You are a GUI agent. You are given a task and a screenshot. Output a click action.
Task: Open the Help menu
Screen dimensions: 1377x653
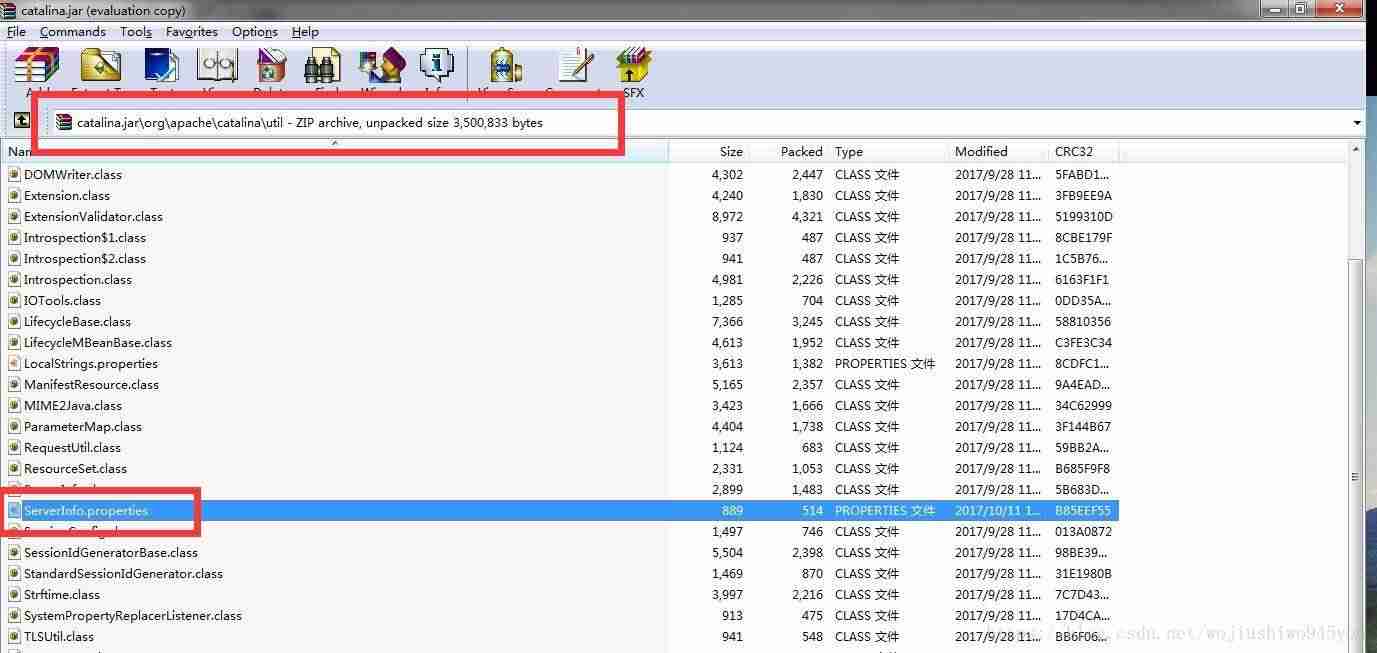point(305,31)
